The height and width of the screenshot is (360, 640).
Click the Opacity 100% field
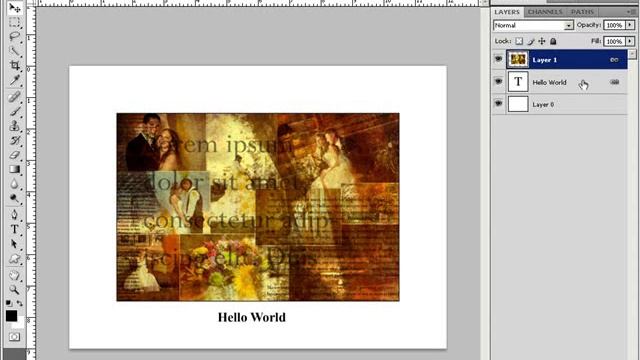coord(614,25)
